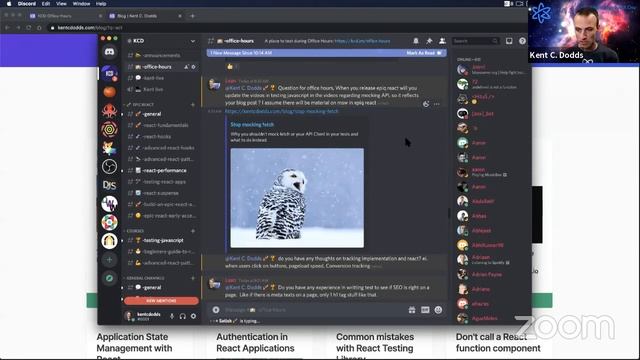640x360 pixels.
Task: Open the Edit menu
Action: point(46,4)
